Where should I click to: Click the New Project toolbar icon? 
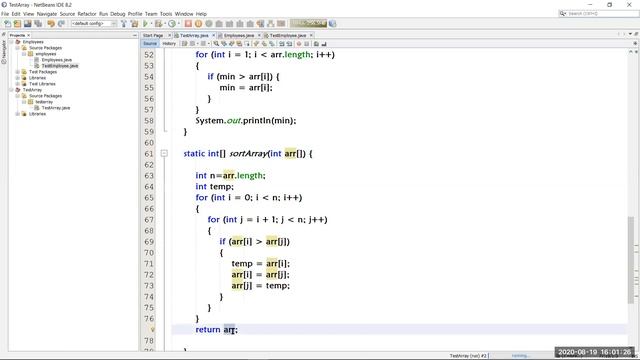point(17,24)
